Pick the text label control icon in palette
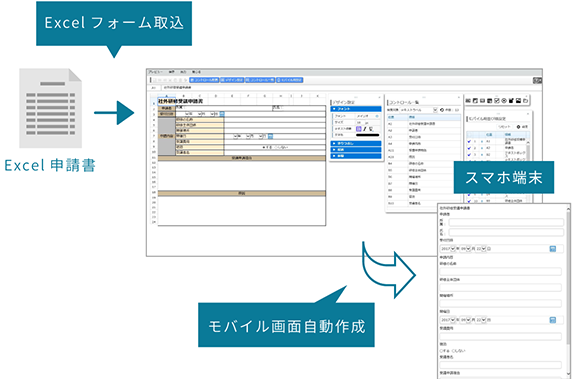The width and height of the screenshot is (575, 379). click(468, 100)
